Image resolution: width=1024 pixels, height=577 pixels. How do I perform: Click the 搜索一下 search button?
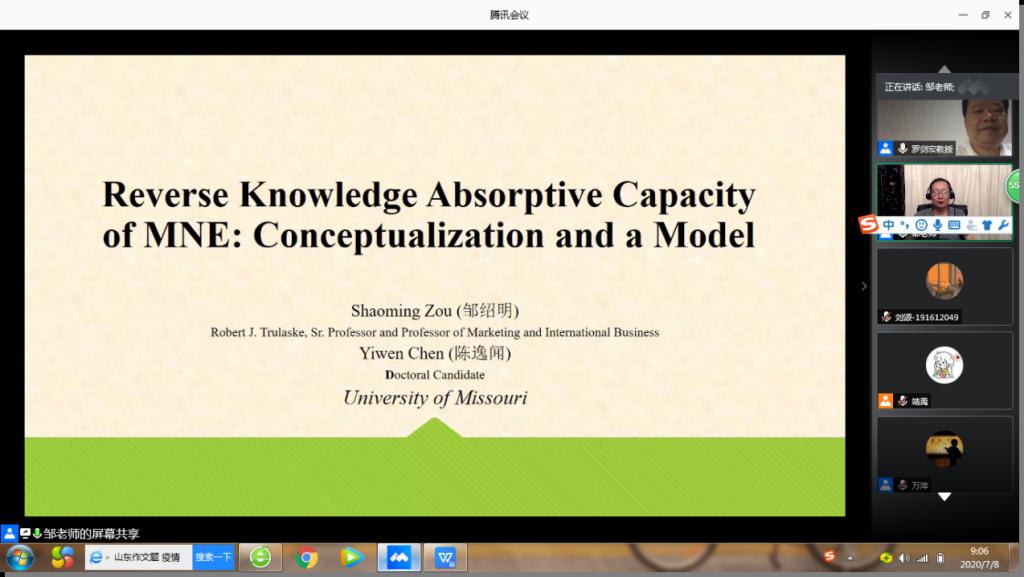point(212,557)
